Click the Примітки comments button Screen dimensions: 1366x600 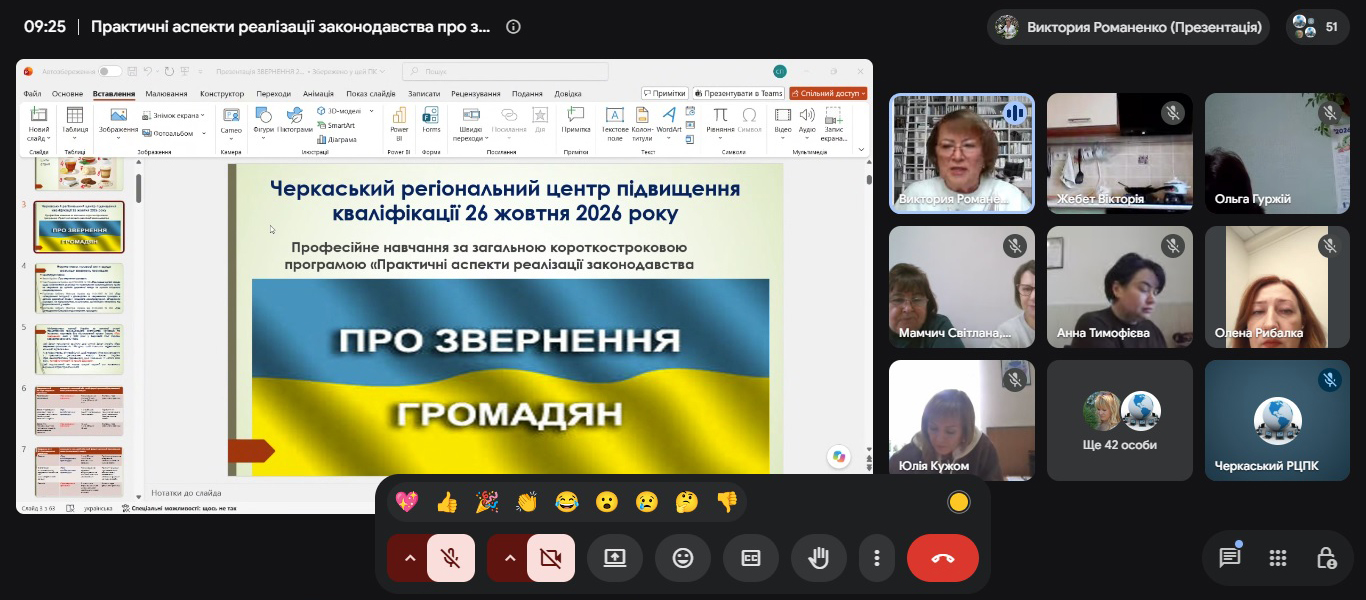pos(665,93)
